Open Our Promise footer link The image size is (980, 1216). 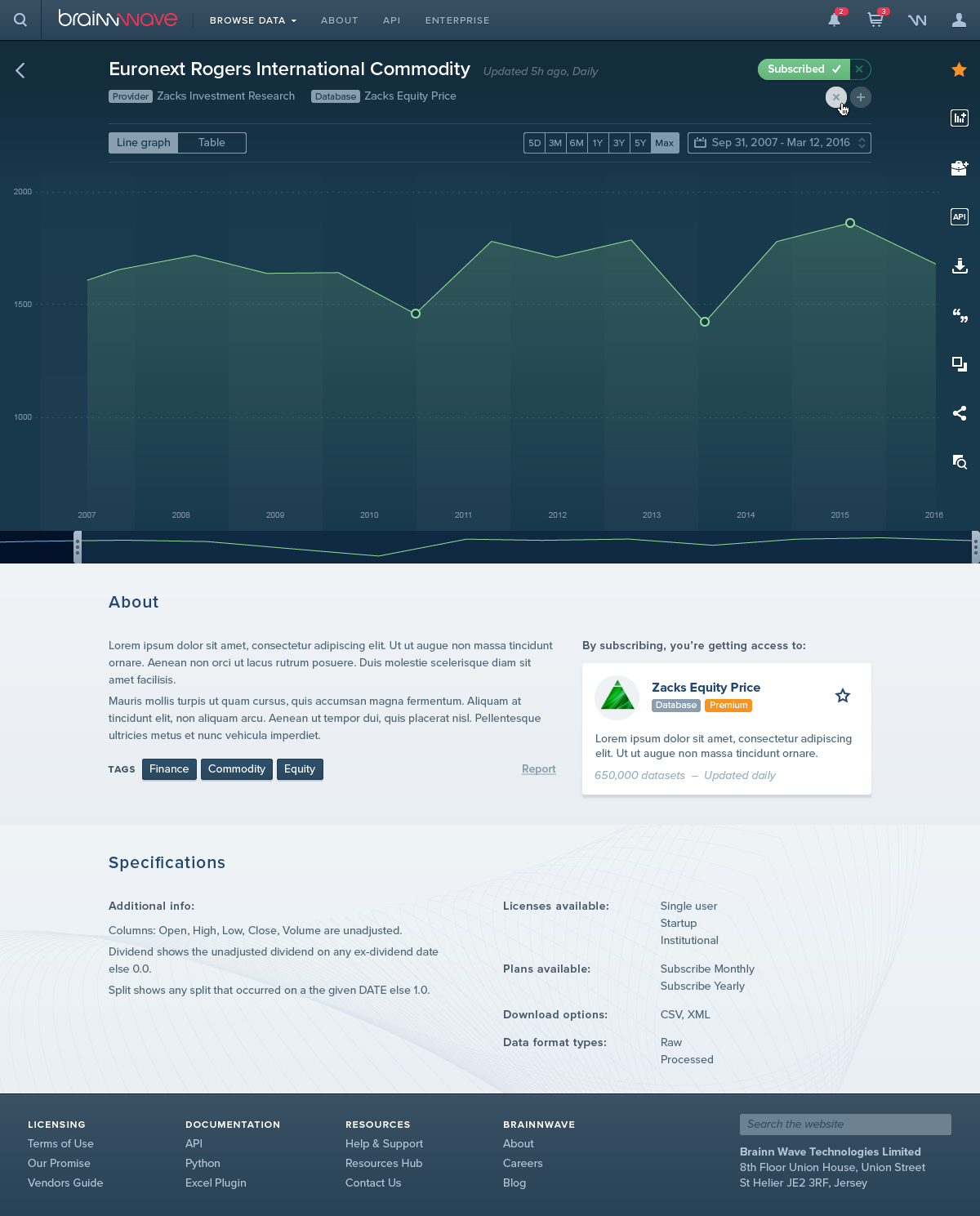(x=59, y=1164)
